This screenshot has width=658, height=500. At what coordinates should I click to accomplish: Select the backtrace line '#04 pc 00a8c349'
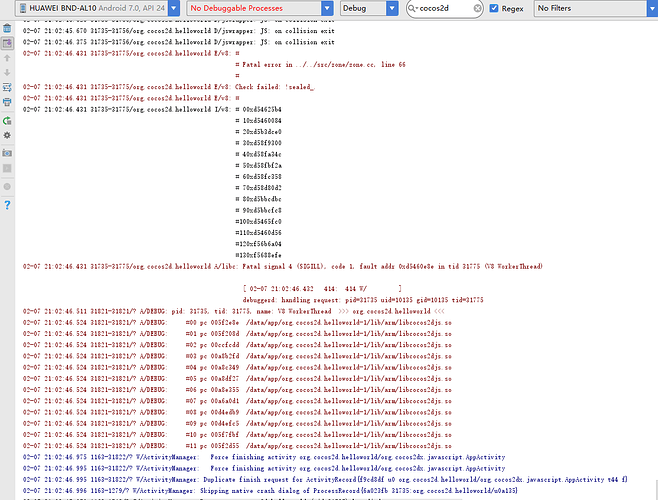[237, 368]
